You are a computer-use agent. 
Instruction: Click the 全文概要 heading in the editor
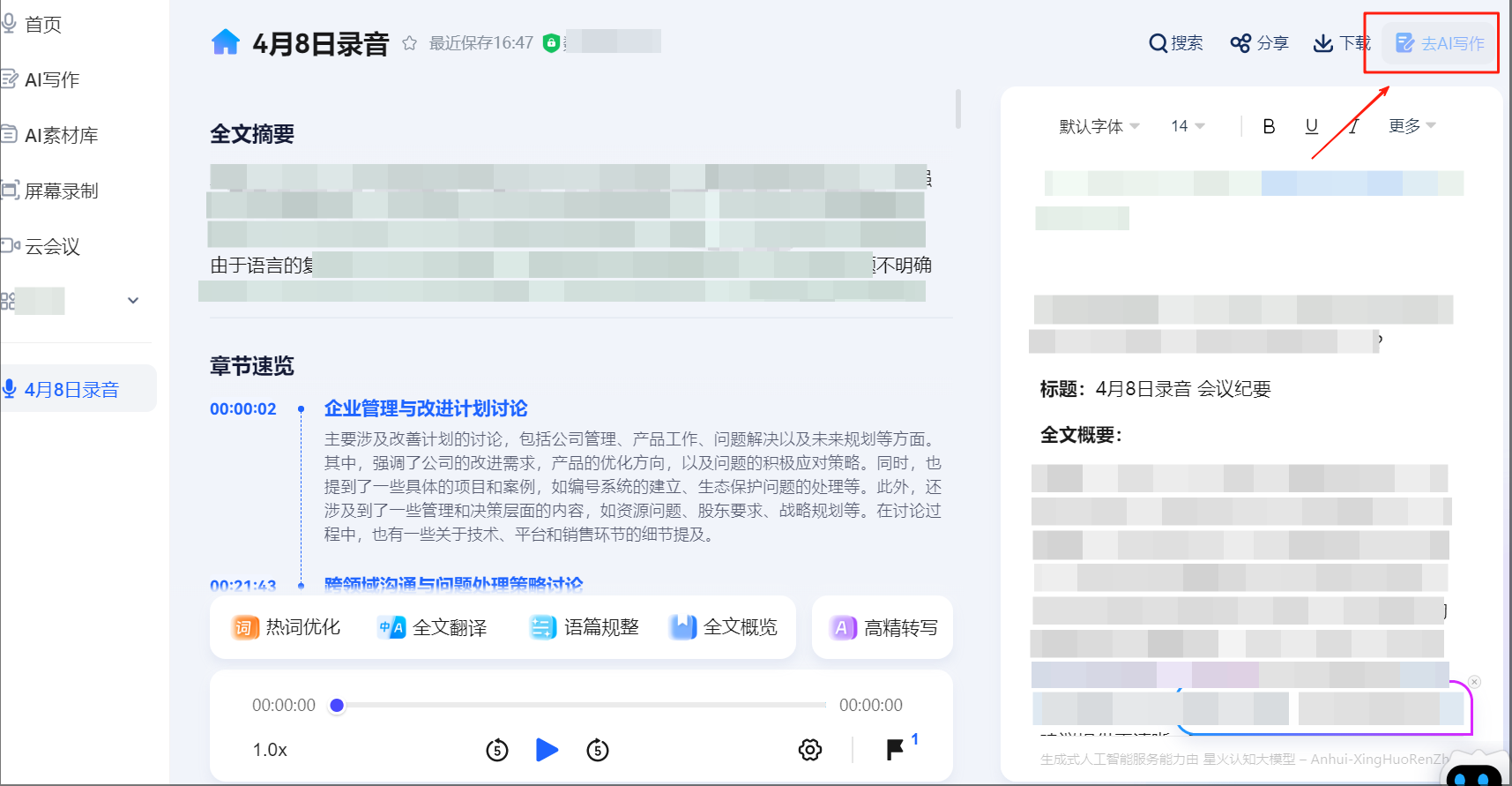point(1081,435)
